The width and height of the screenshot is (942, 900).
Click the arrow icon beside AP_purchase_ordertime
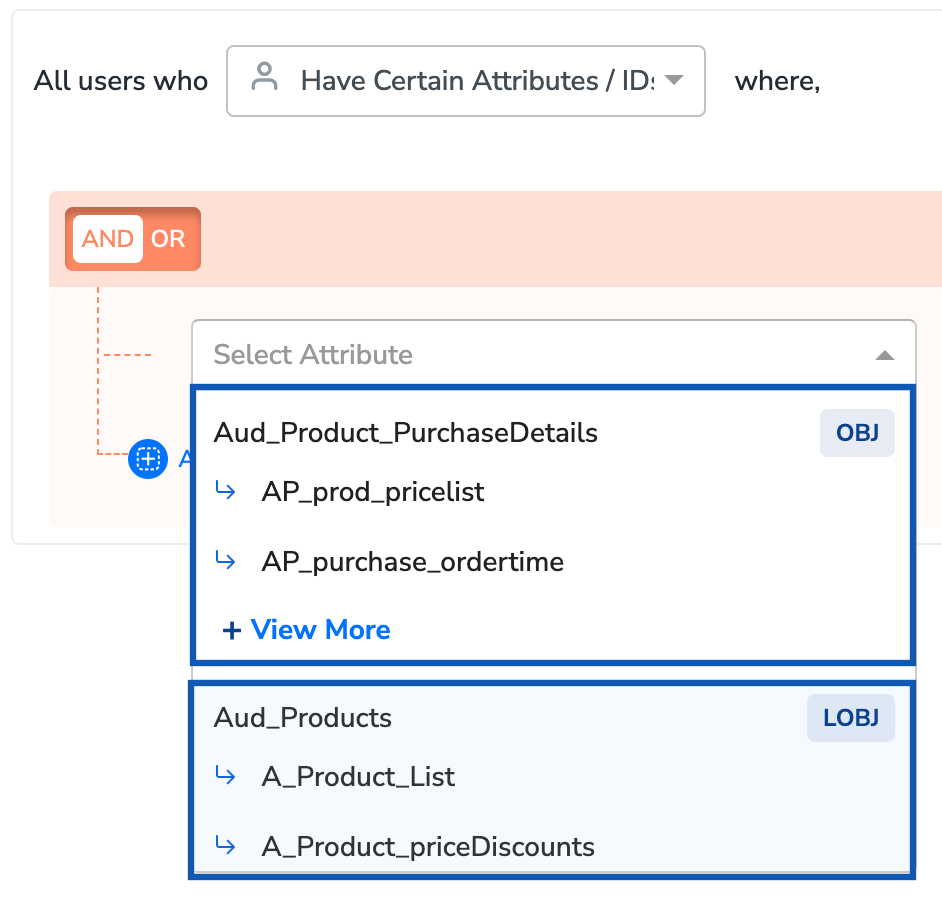(226, 561)
